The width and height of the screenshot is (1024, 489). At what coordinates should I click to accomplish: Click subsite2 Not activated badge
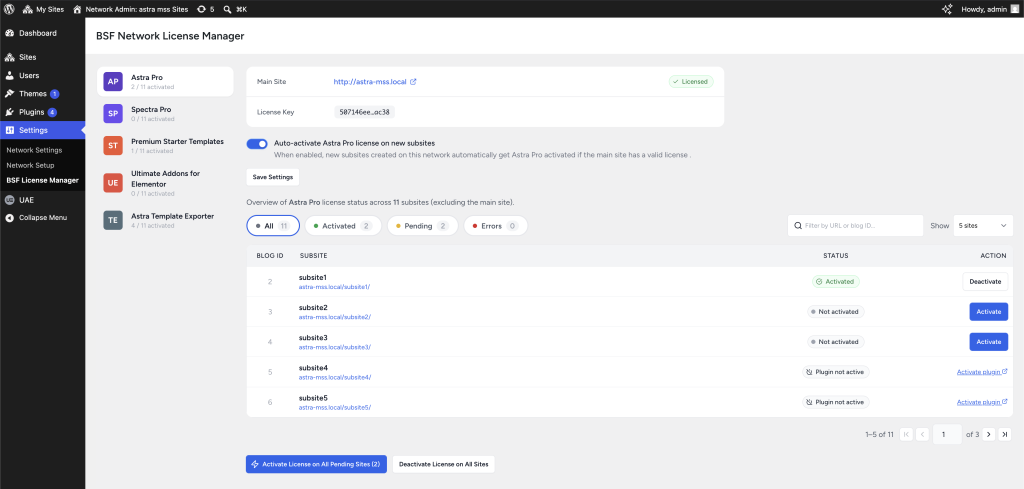(x=835, y=311)
